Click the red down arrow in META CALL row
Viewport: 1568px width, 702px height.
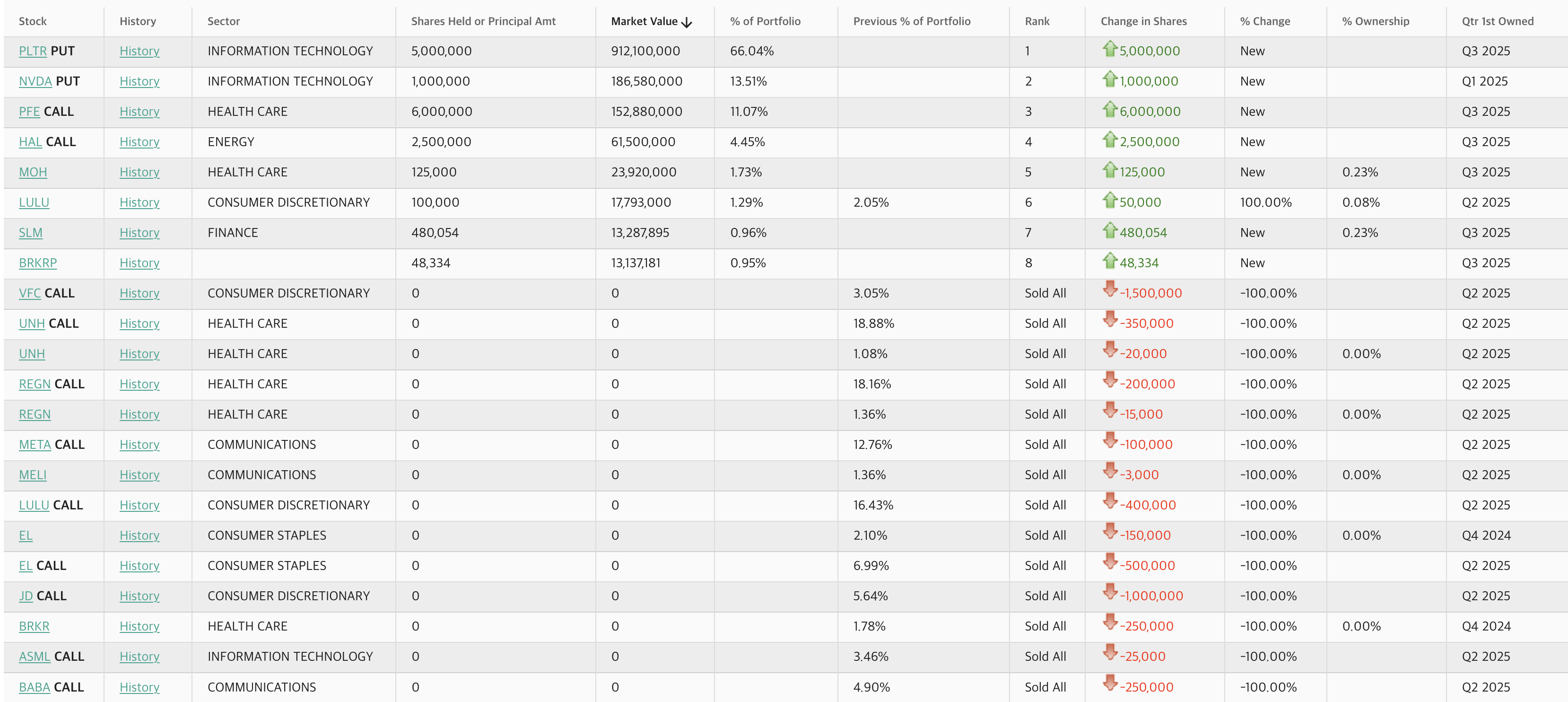(x=1110, y=440)
